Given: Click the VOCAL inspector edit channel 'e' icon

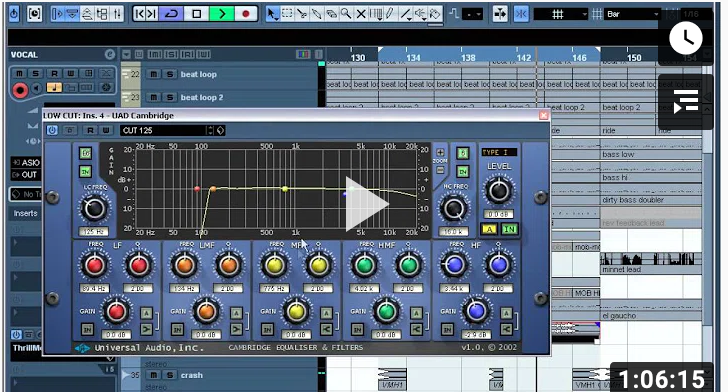Looking at the screenshot, I should point(110,55).
